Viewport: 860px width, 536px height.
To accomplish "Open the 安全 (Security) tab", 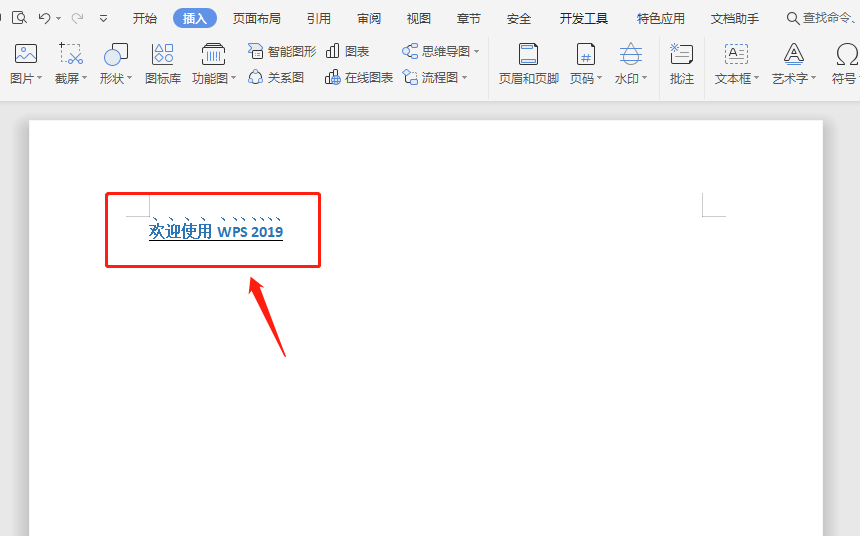I will 519,19.
